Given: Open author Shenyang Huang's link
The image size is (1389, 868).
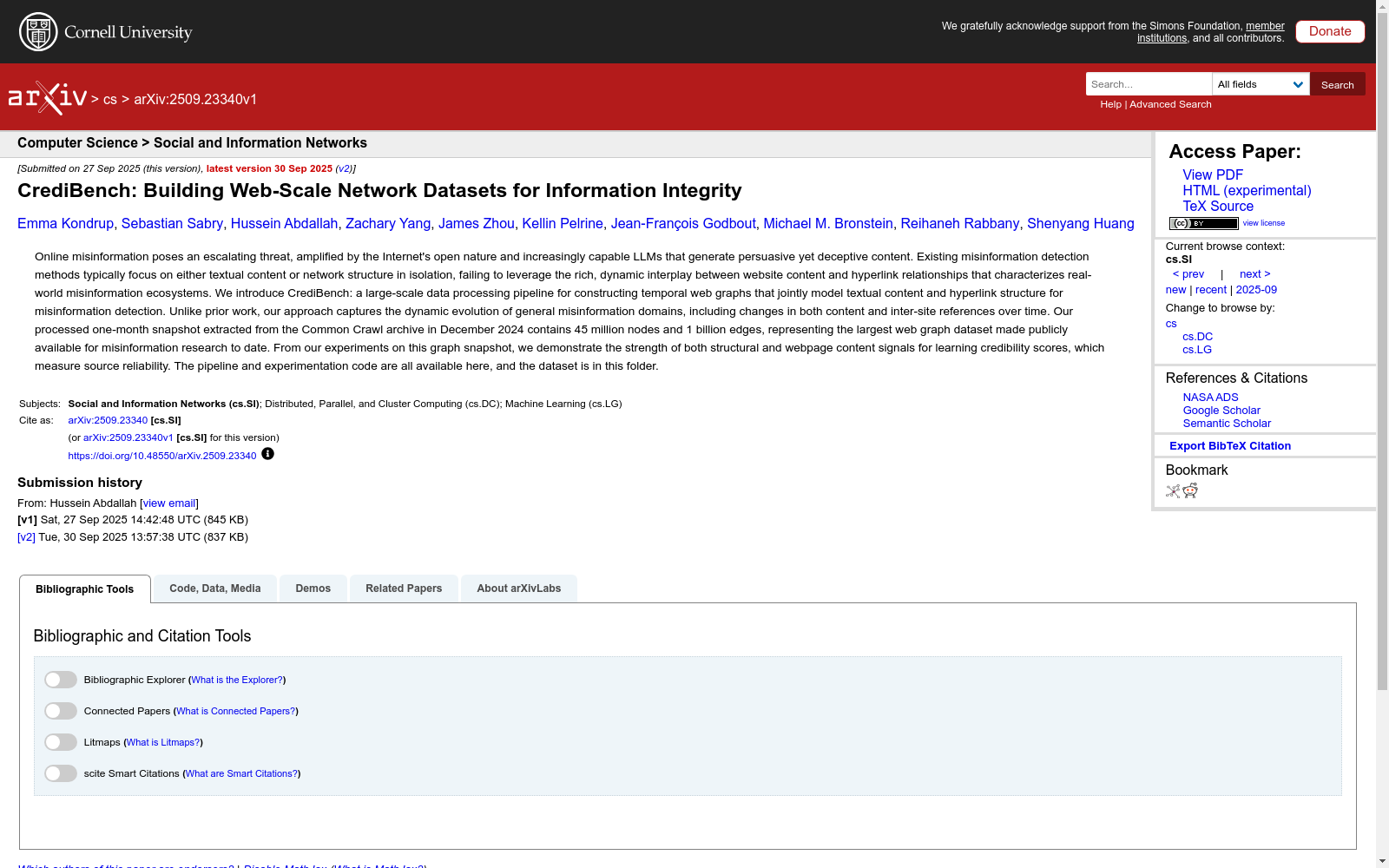Looking at the screenshot, I should pyautogui.click(x=1081, y=224).
